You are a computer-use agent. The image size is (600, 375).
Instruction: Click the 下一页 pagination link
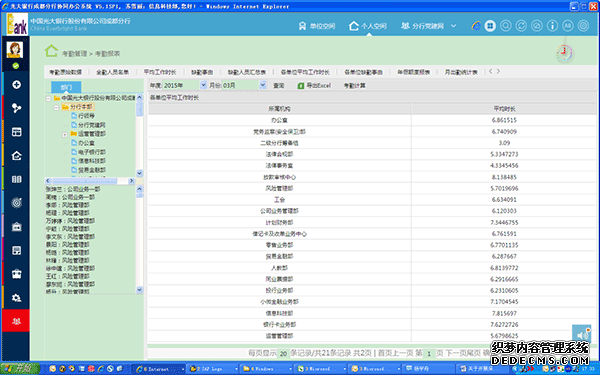point(454,353)
